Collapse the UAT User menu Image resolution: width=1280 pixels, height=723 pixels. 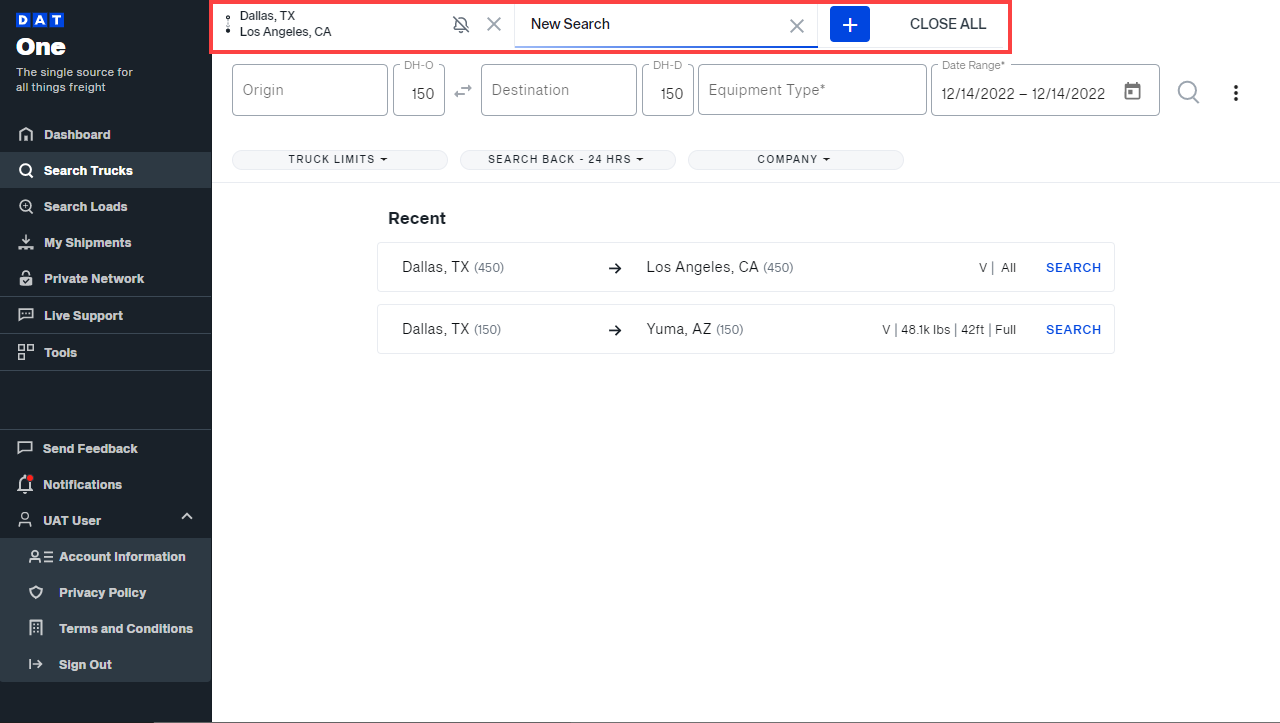(186, 517)
